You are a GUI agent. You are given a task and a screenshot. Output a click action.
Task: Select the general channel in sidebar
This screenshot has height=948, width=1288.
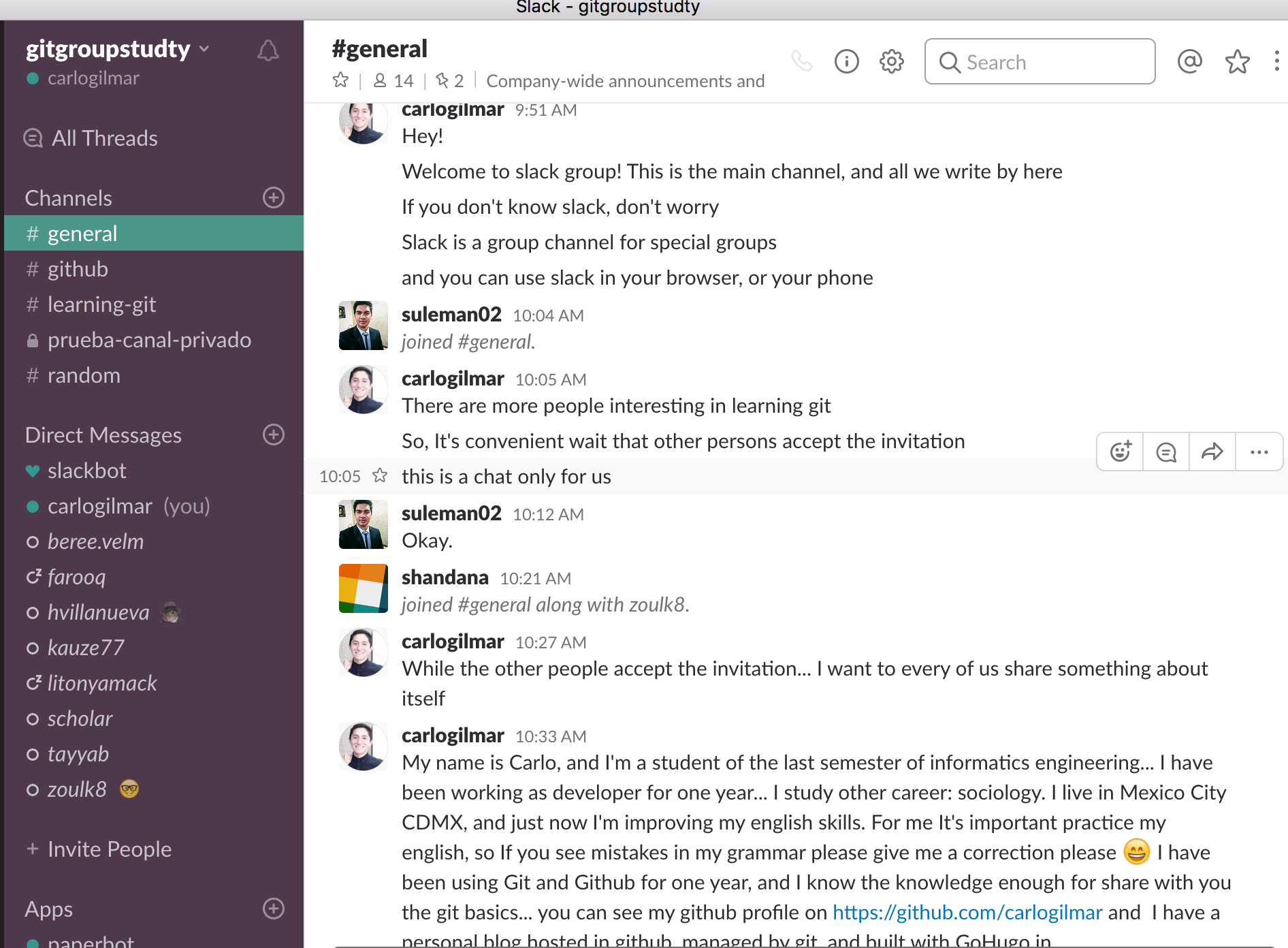click(154, 234)
